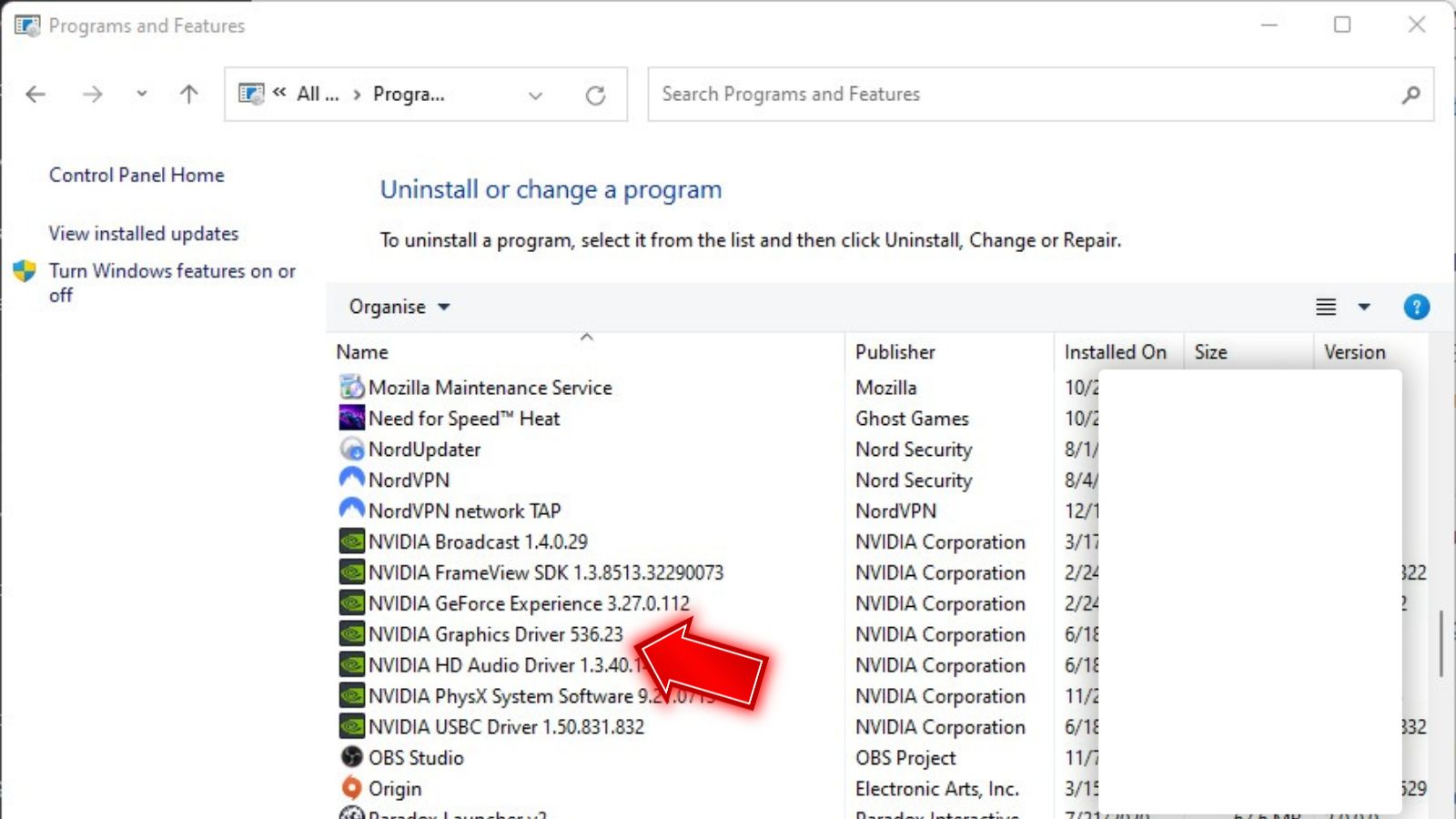Click 'All ...' breadcrumb in address bar
The height and width of the screenshot is (819, 1456).
[318, 94]
